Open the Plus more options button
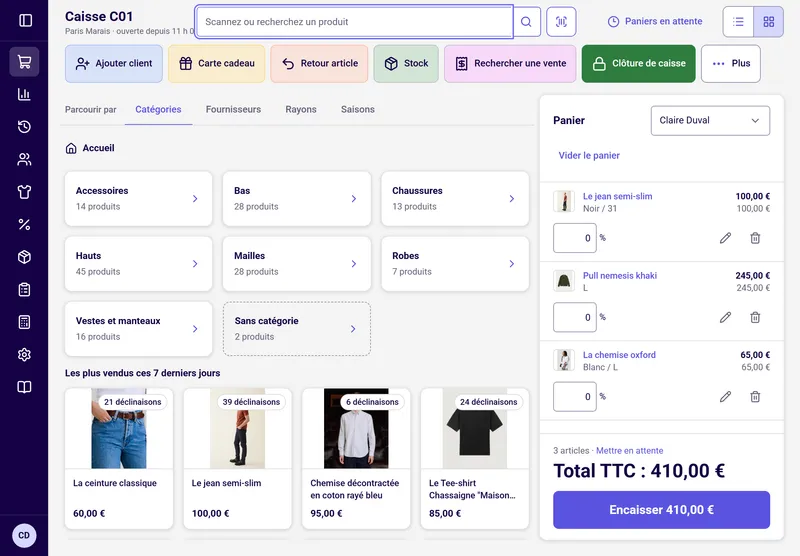Image resolution: width=800 pixels, height=556 pixels. tap(731, 64)
